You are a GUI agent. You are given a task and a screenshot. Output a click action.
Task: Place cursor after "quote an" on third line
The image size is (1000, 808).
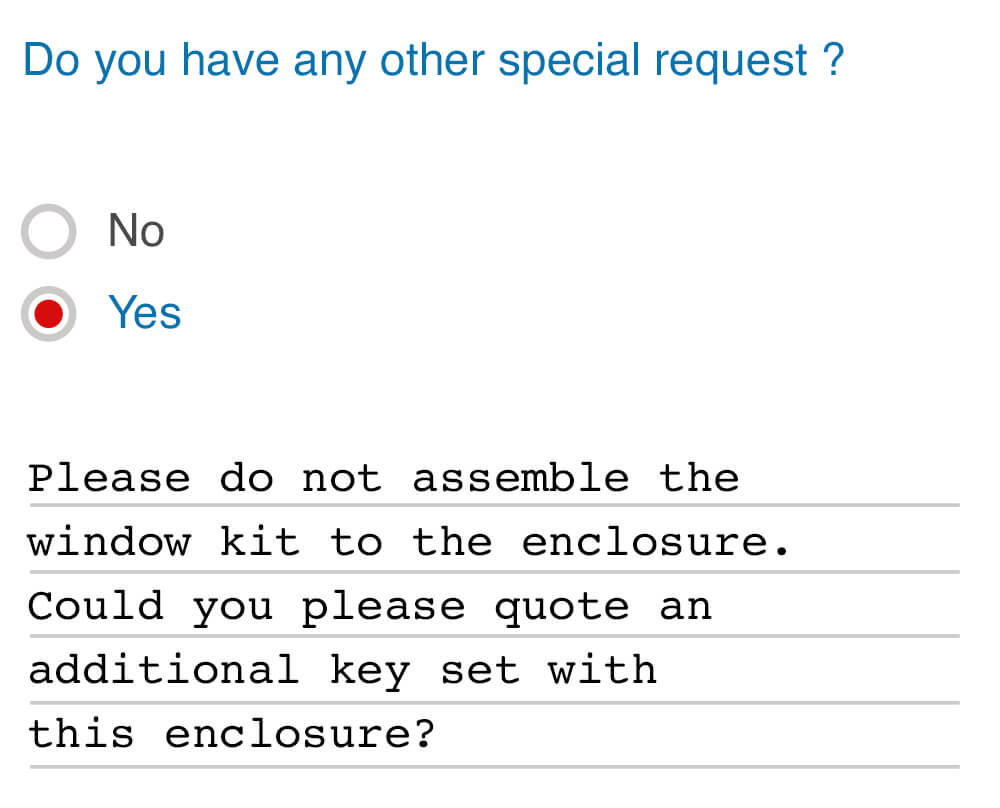click(x=713, y=607)
